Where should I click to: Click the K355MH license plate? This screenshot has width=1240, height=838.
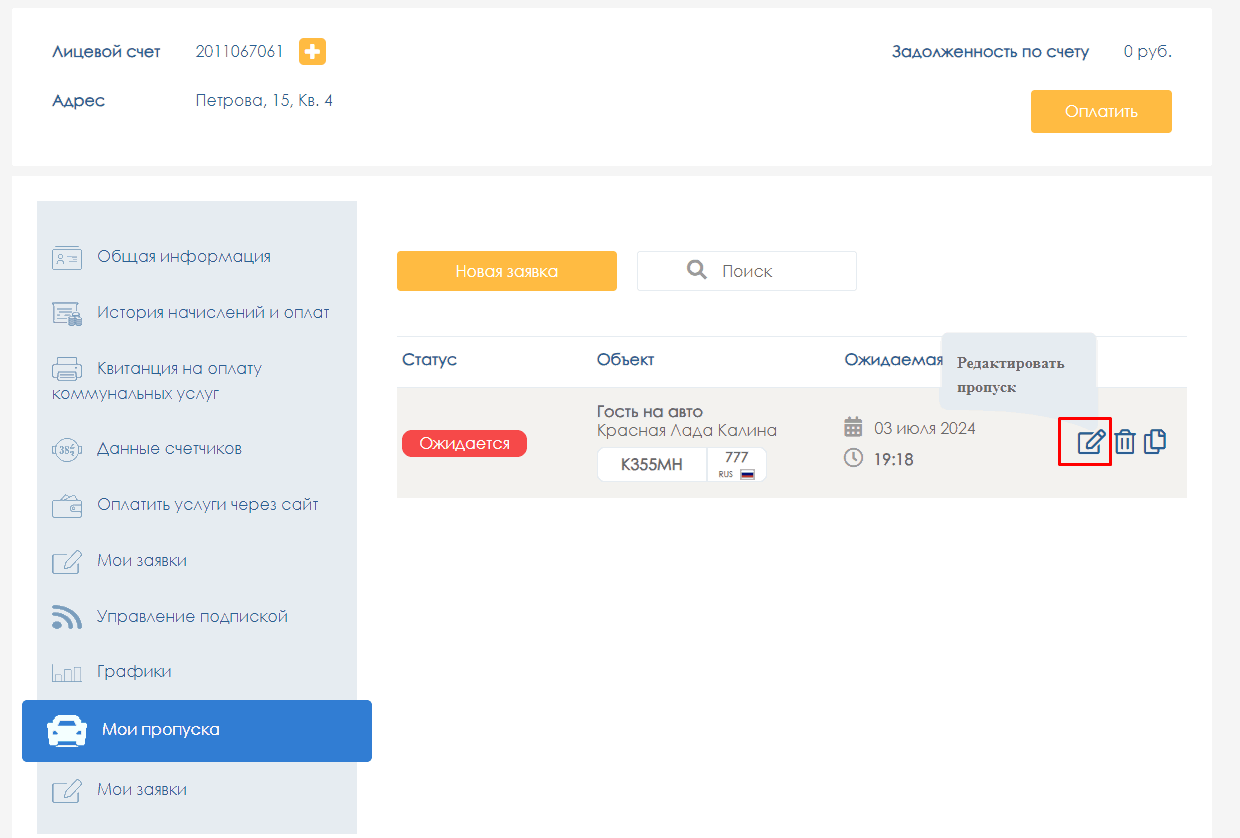coord(652,465)
